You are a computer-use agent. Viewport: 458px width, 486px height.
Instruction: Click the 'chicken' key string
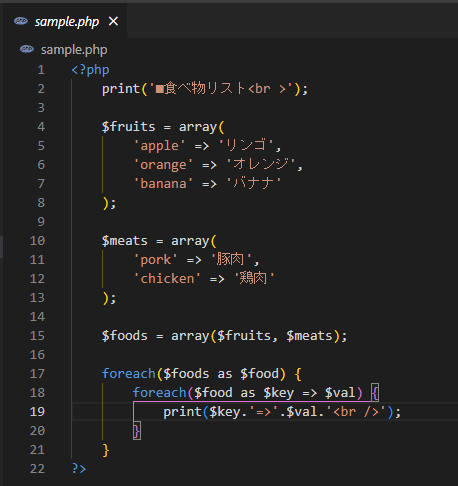tap(167, 279)
